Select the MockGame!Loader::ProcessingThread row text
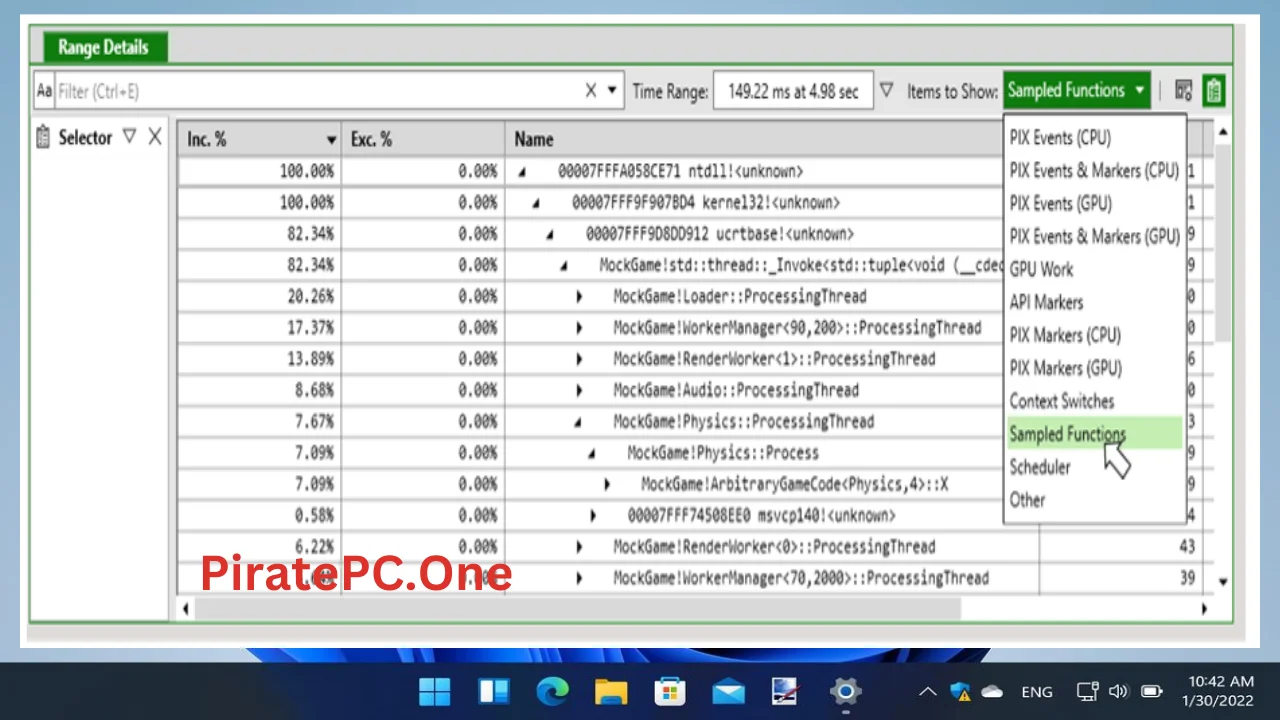The image size is (1280, 720). click(x=740, y=296)
